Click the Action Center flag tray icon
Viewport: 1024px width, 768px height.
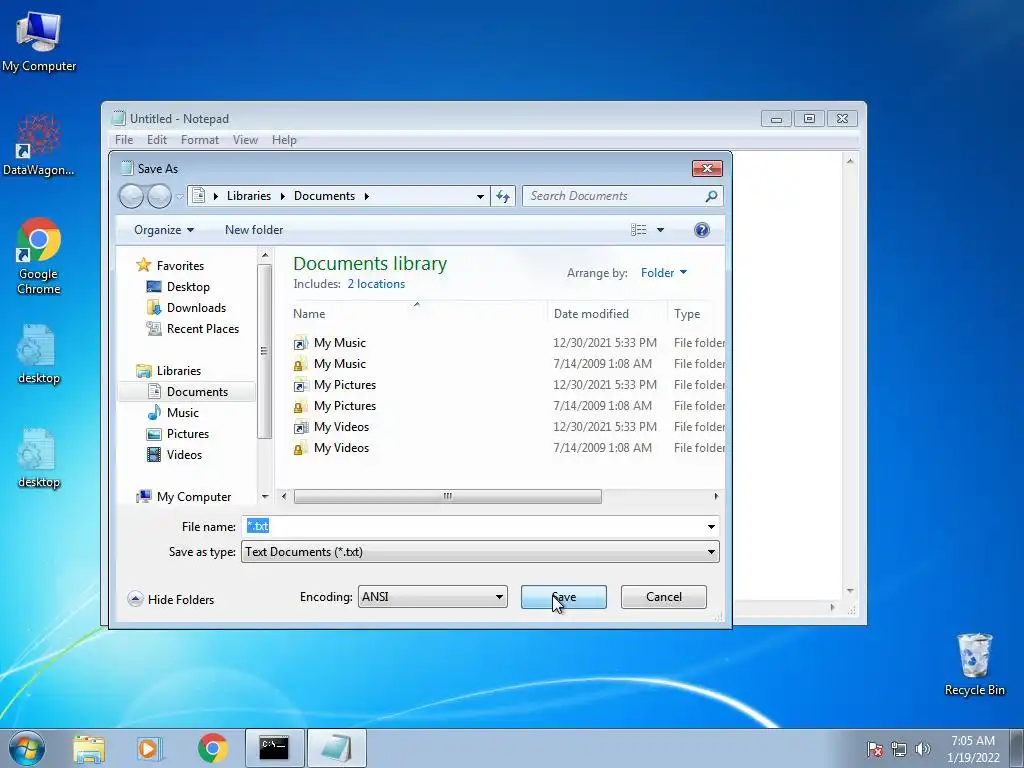click(x=875, y=749)
